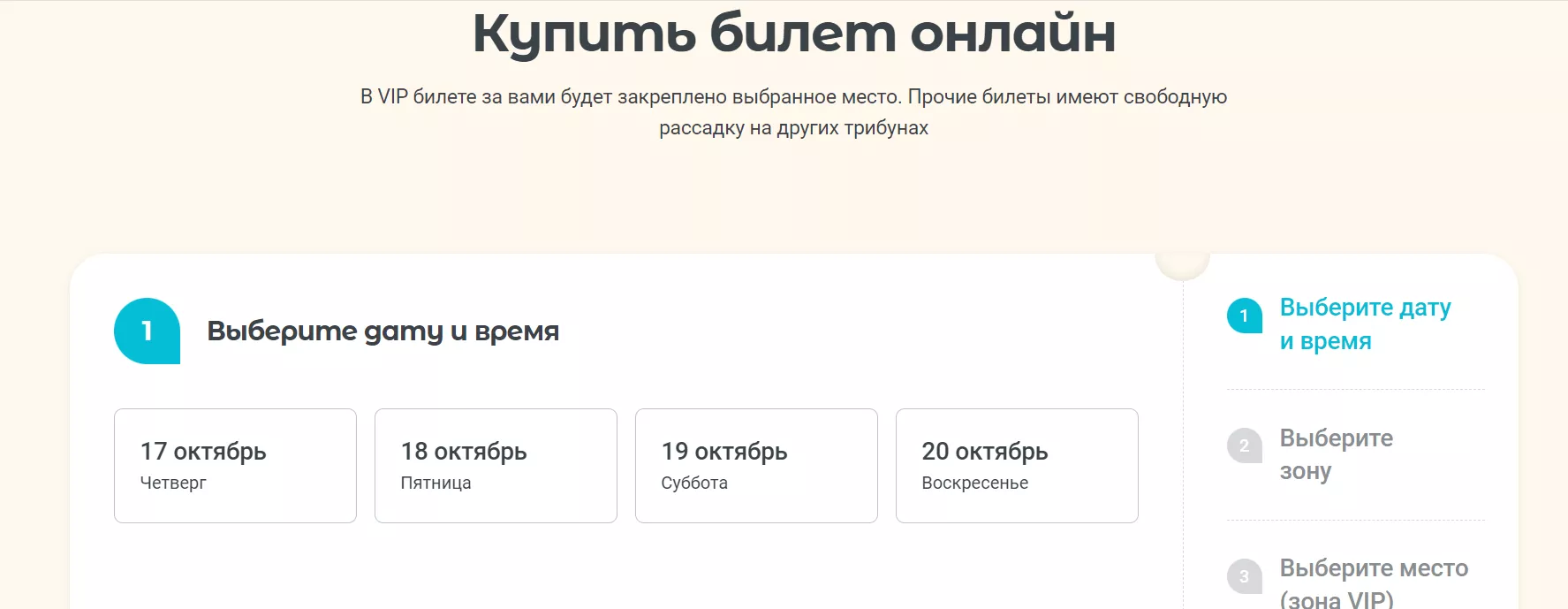Click the round ticket notch above the divider
This screenshot has height=609, width=1568.
[1182, 263]
